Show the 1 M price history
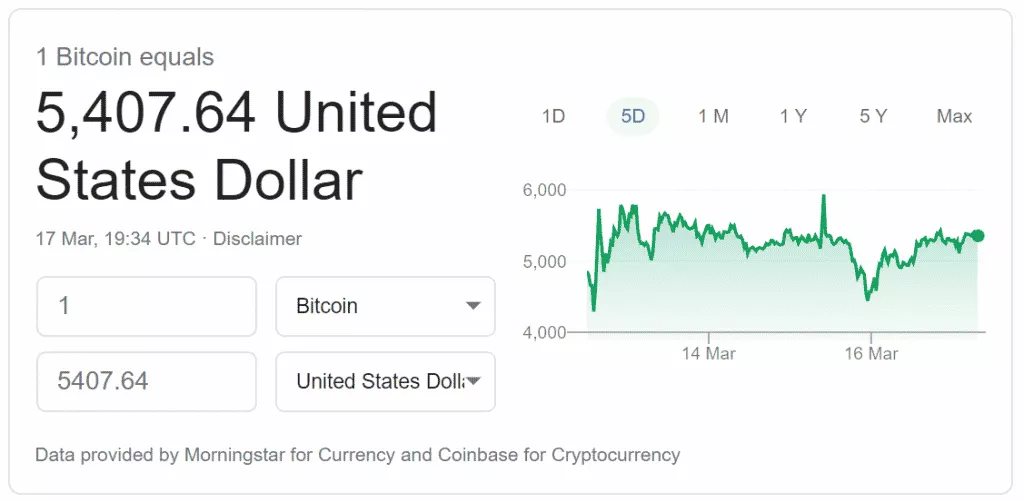The width and height of the screenshot is (1024, 502). (713, 116)
